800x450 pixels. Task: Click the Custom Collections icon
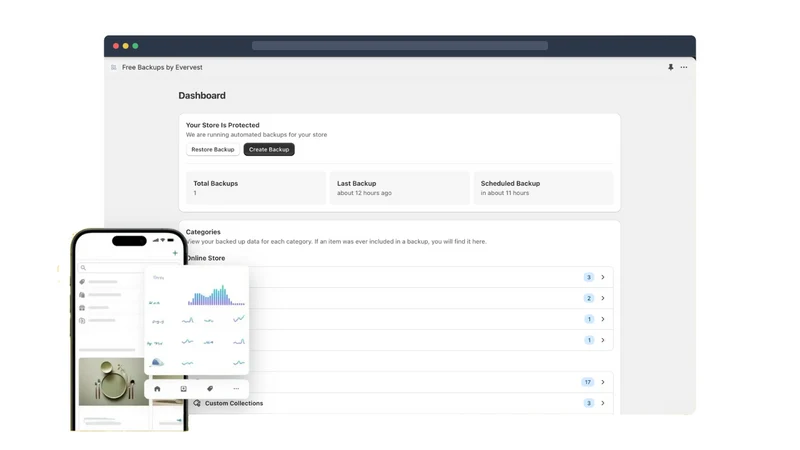tap(197, 403)
